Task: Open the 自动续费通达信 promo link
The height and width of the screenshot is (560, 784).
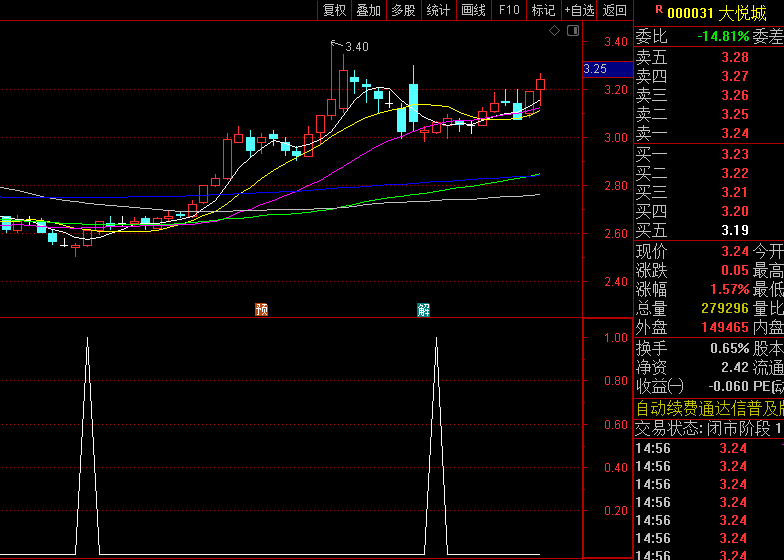Action: [710, 409]
